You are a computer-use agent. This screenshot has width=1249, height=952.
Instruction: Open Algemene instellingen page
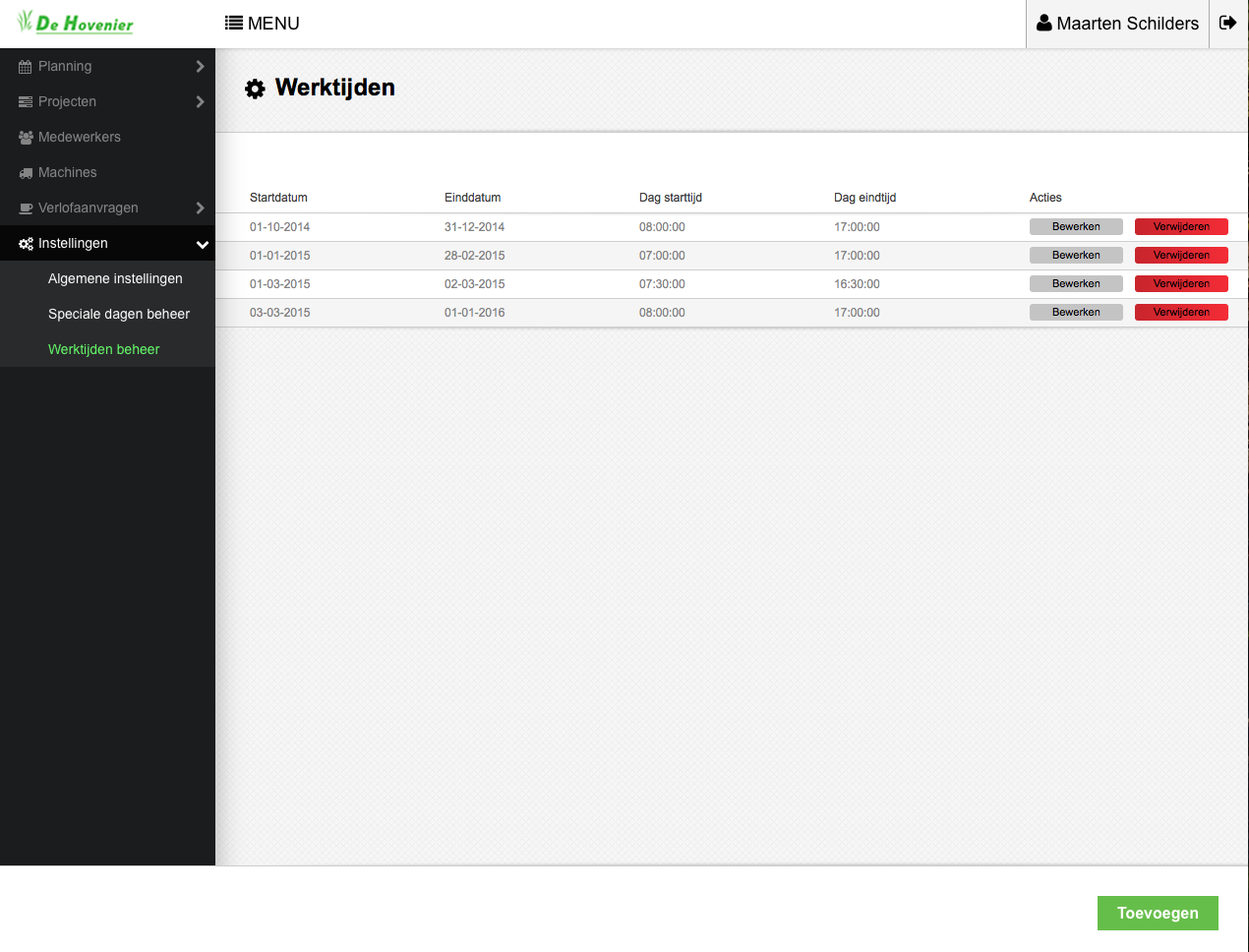coord(115,278)
